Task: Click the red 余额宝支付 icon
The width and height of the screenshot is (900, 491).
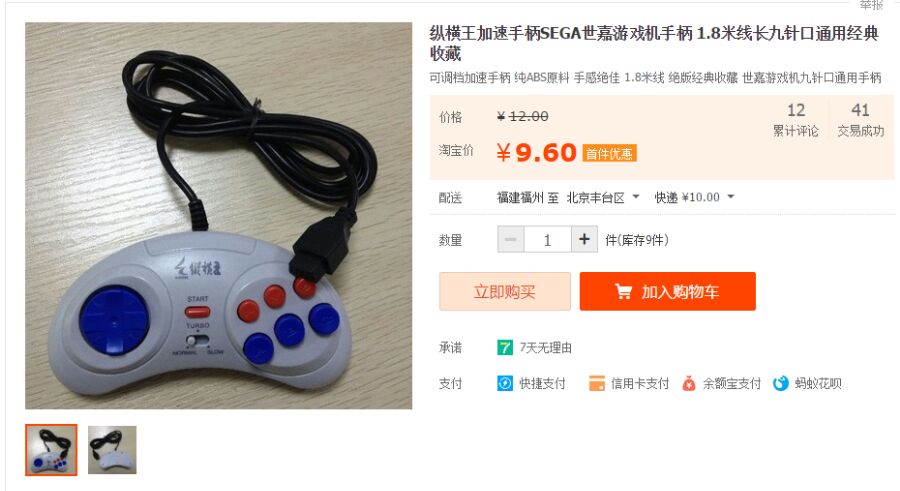Action: click(x=689, y=383)
